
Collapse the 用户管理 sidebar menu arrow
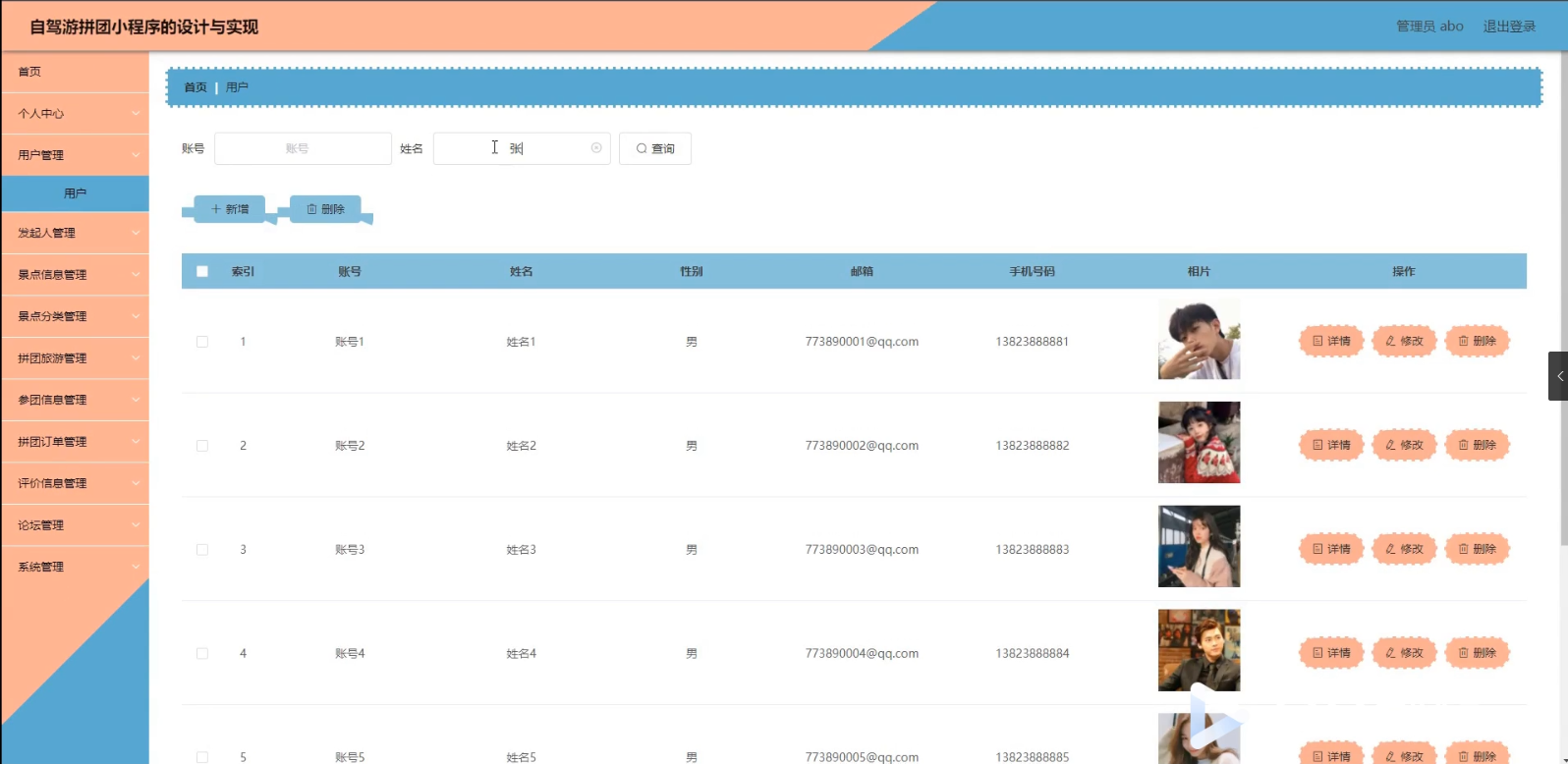[136, 155]
